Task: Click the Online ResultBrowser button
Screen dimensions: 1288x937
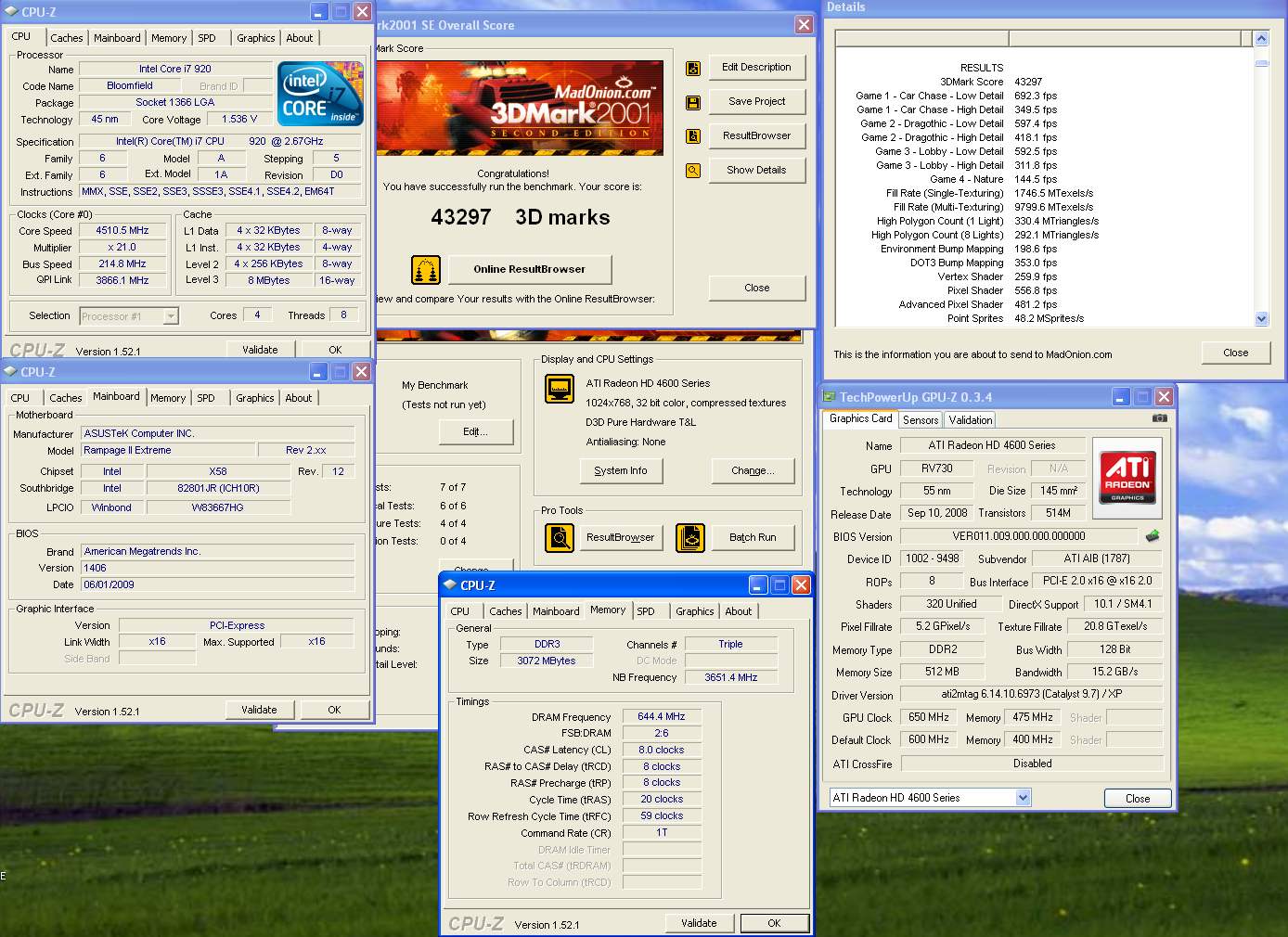Action: 530,270
